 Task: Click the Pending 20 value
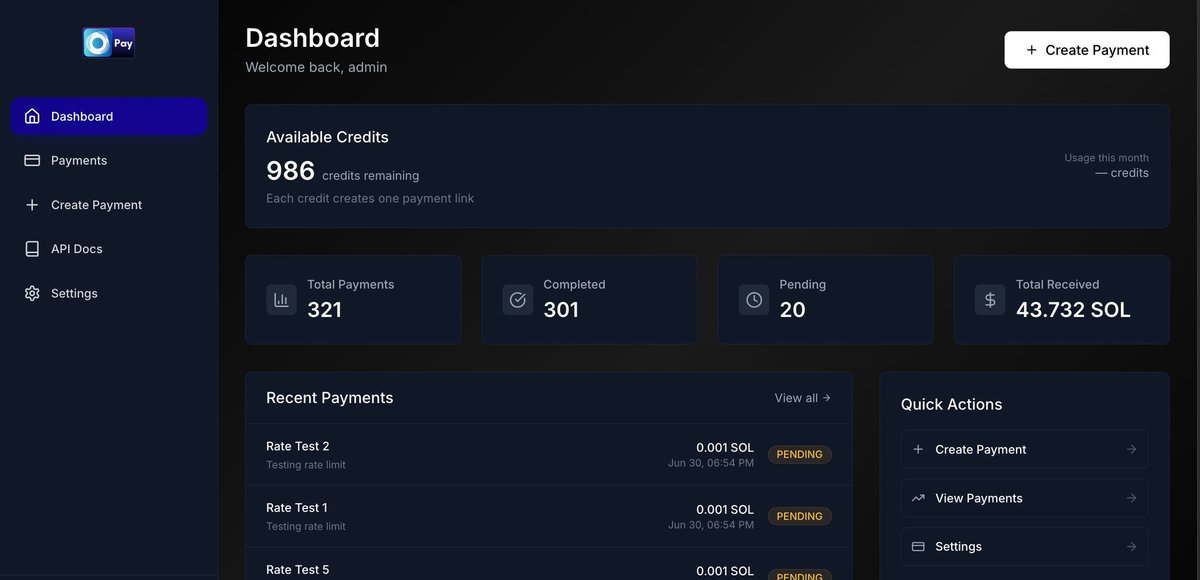(x=792, y=310)
